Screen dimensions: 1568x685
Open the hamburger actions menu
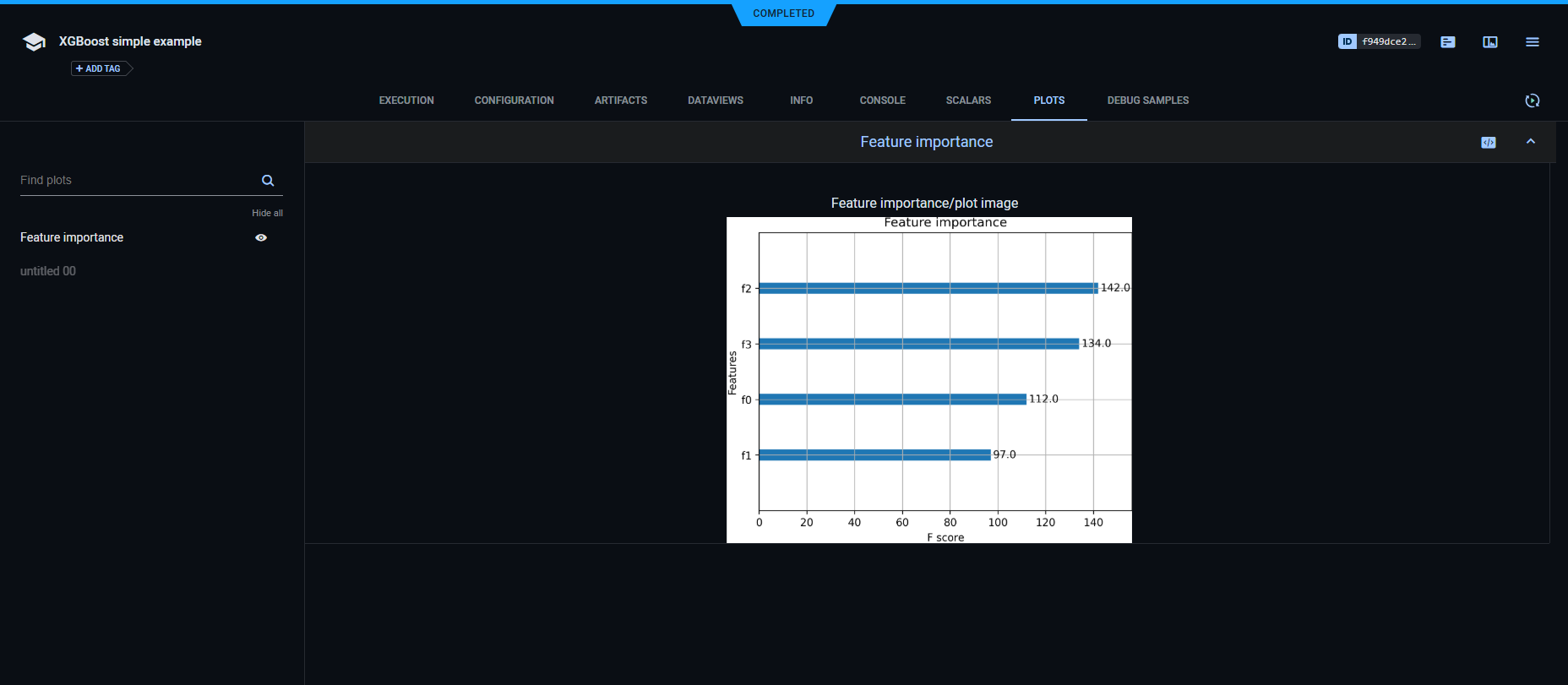pos(1533,42)
